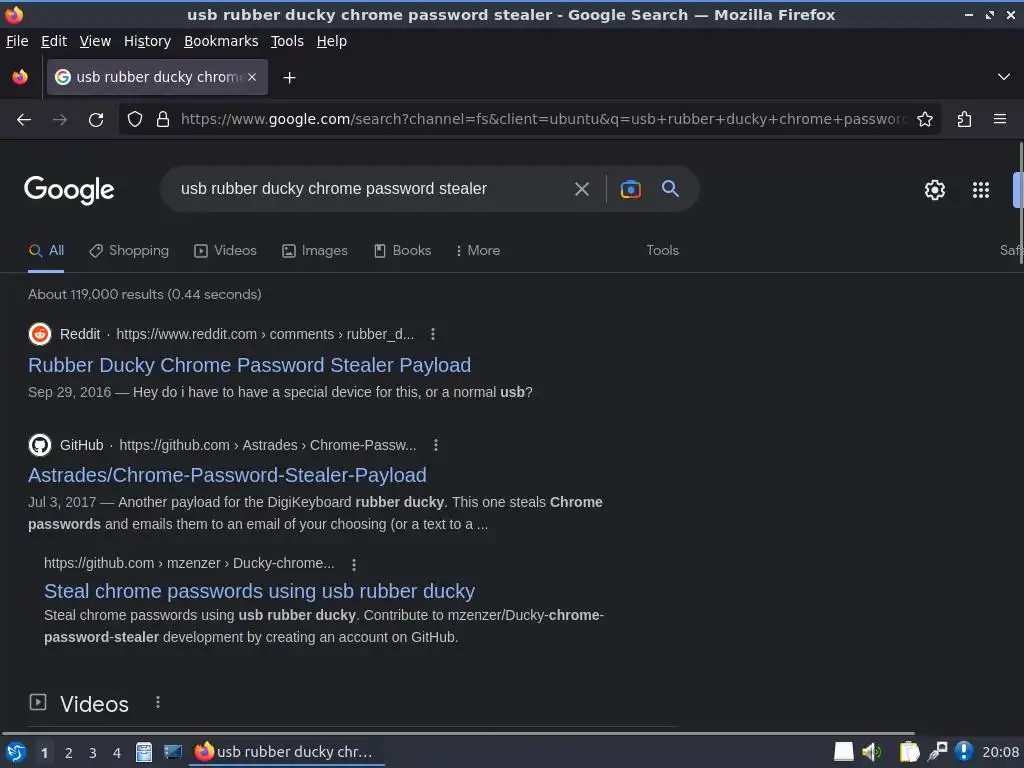Click the horizontal scrollbar at page bottom

(457, 733)
